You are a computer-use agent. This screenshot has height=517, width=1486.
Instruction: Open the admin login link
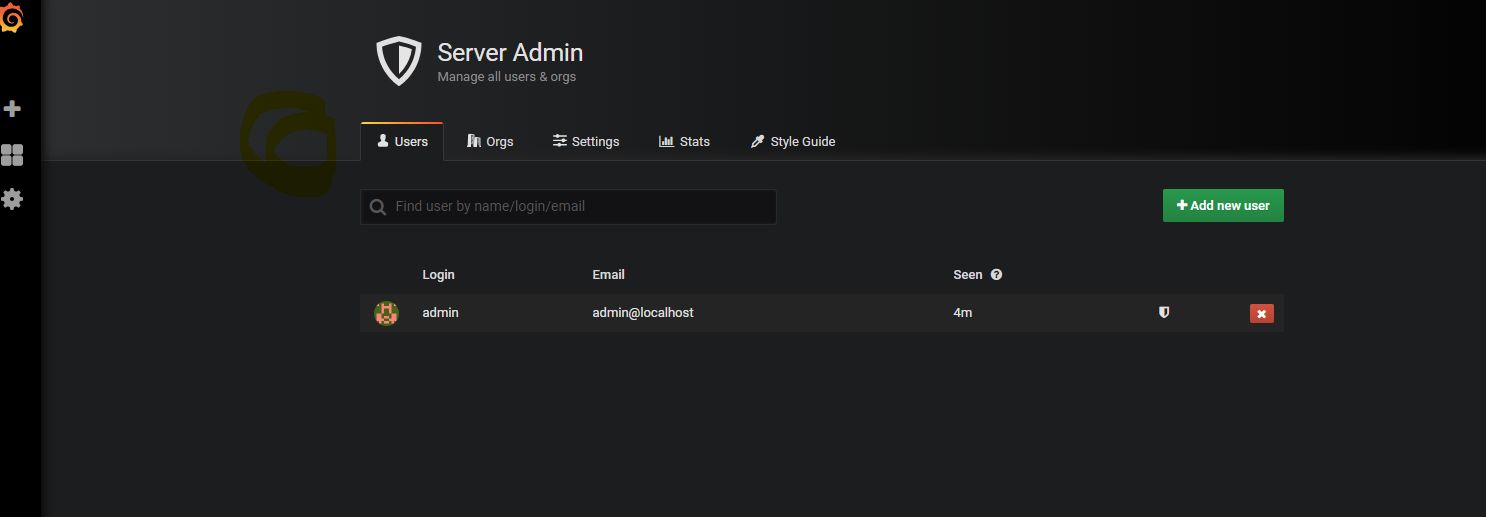point(440,313)
